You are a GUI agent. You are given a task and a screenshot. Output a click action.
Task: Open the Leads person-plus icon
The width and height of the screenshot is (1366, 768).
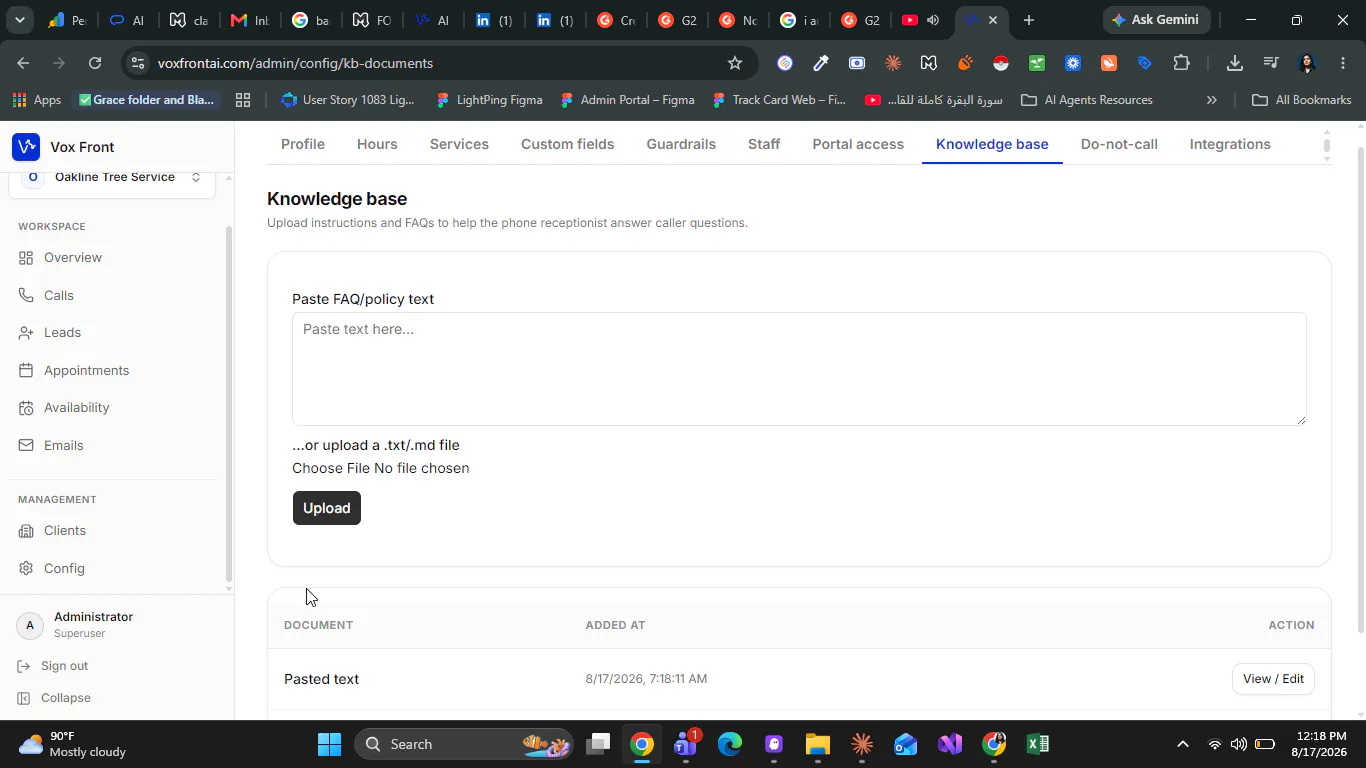tap(26, 333)
